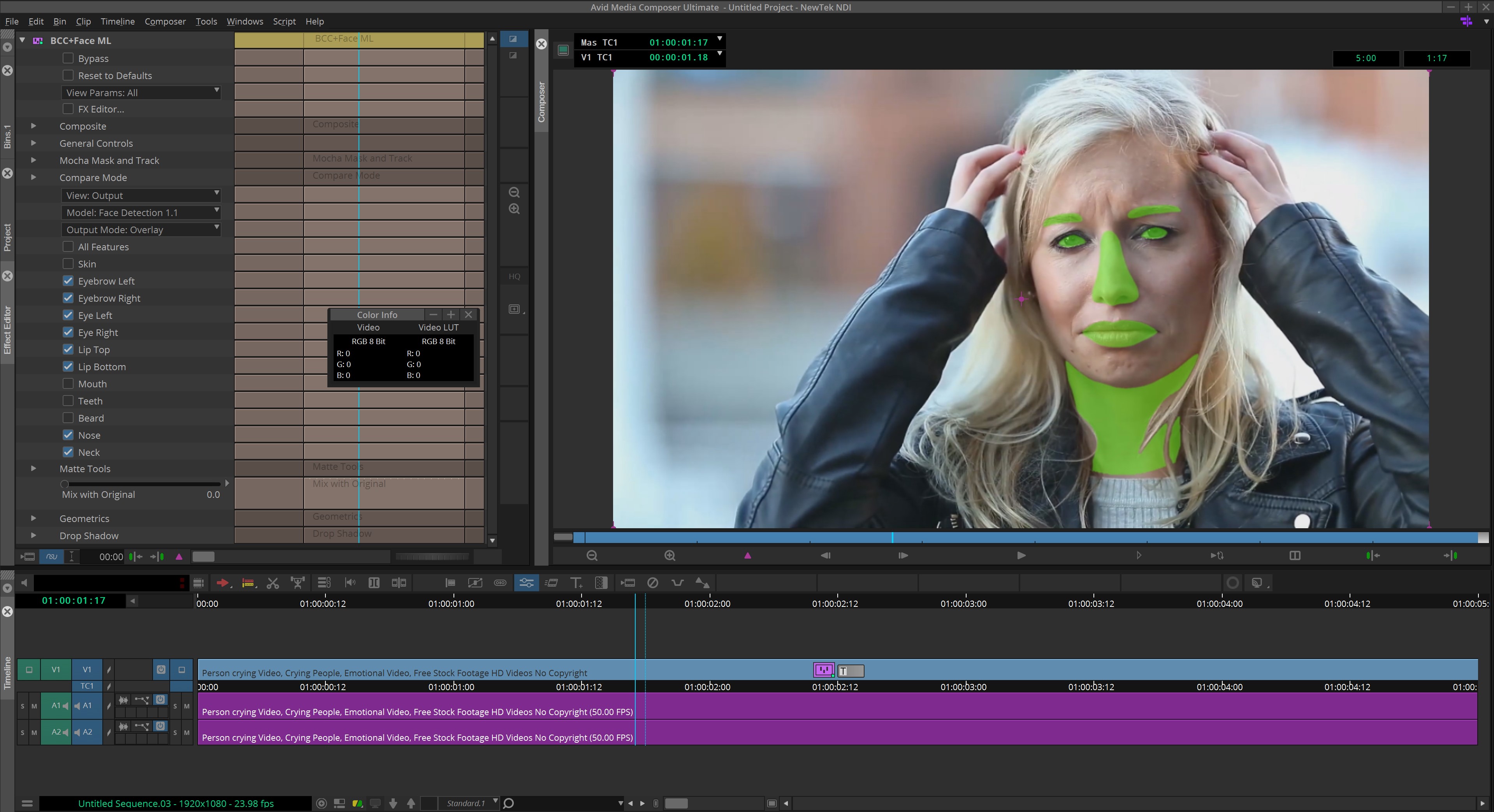Expand the Mocha Mask and Track group
The height and width of the screenshot is (812, 1494).
point(33,160)
